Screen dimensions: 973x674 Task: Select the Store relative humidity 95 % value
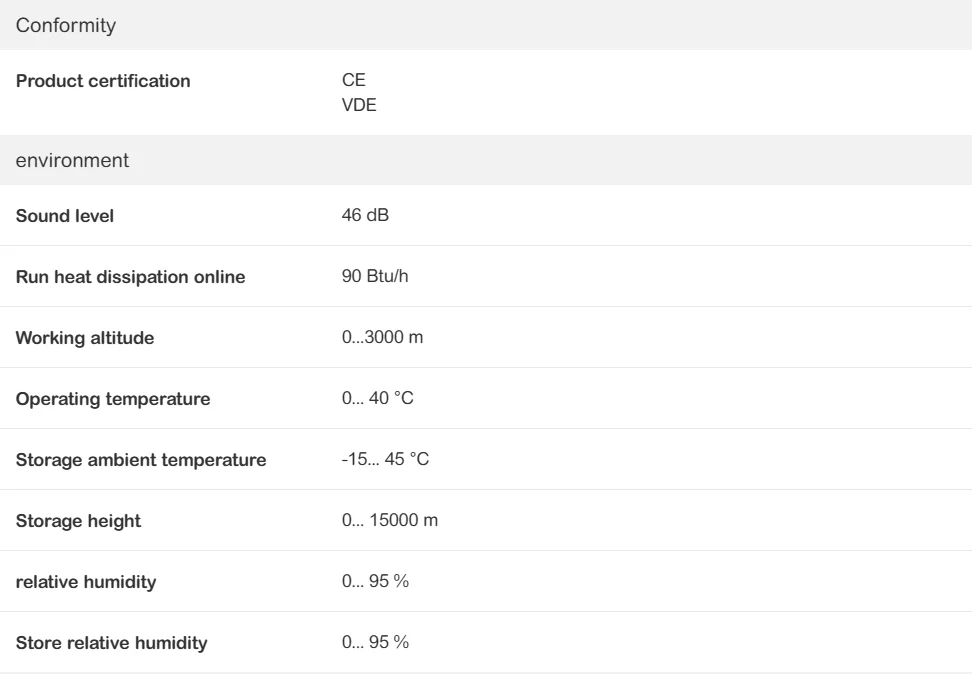[375, 643]
